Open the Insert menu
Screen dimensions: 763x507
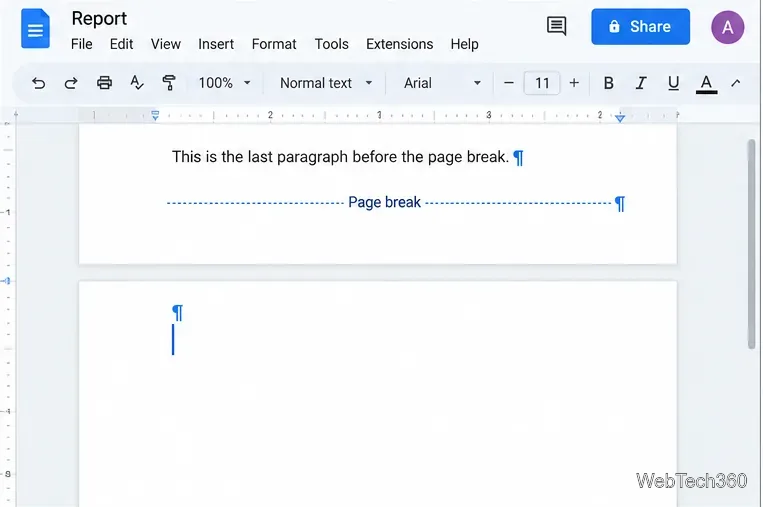coord(216,44)
